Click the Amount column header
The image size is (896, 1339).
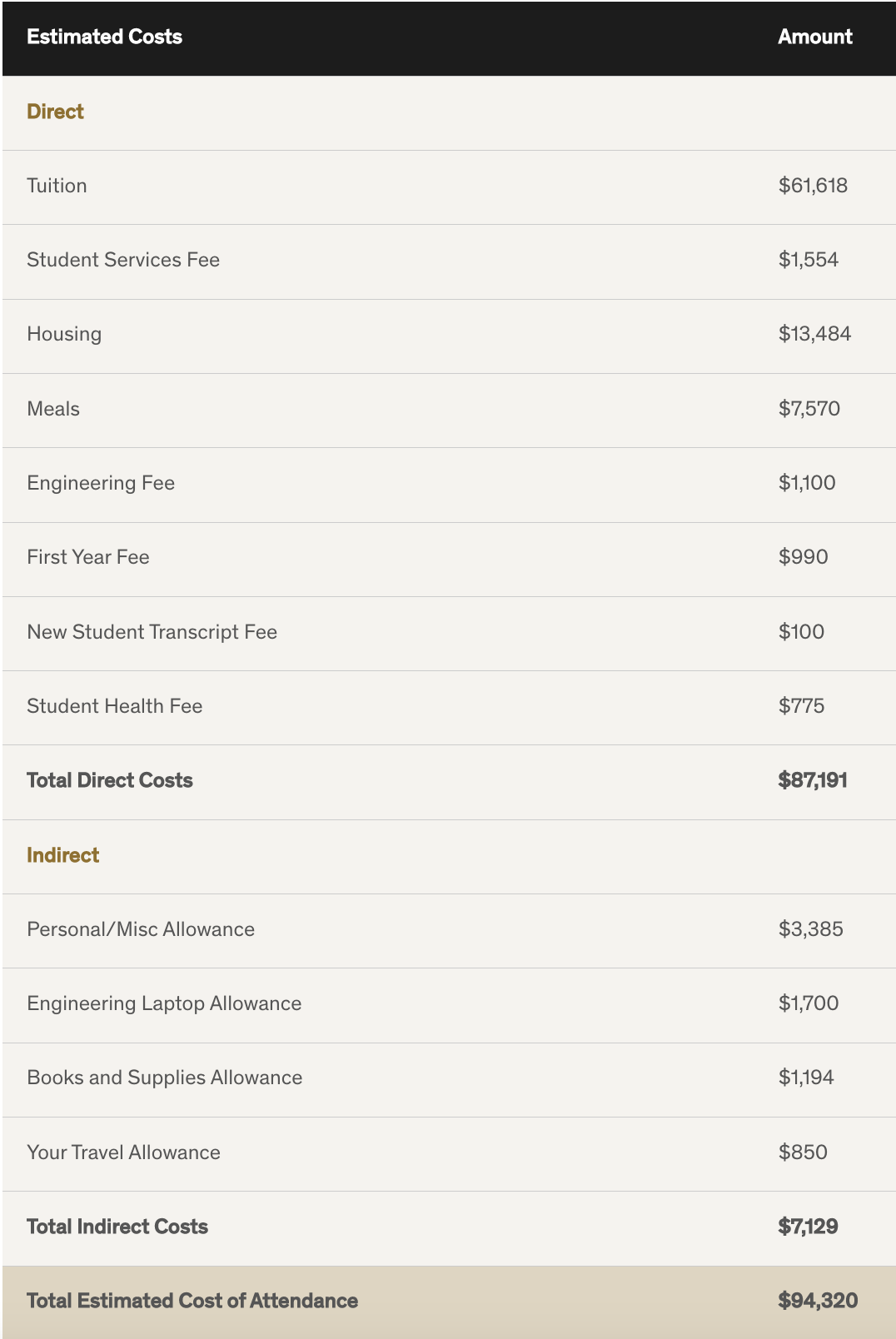coord(814,37)
